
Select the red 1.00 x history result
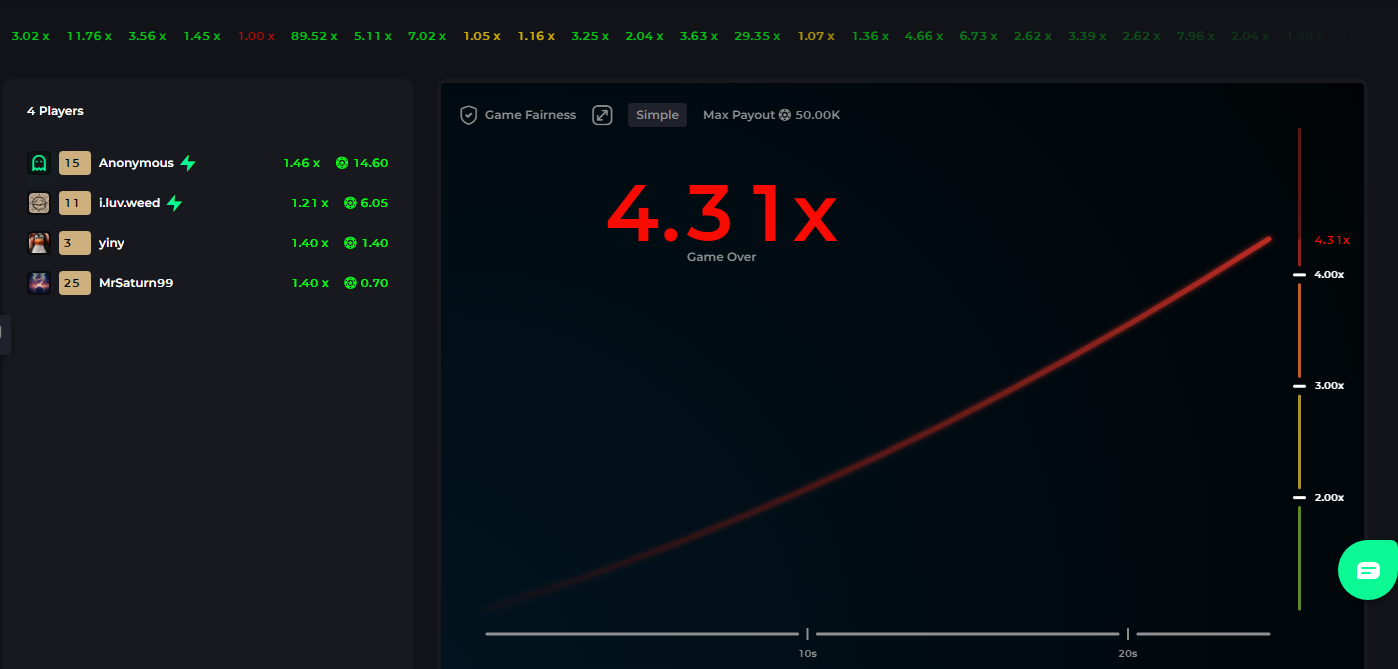256,36
